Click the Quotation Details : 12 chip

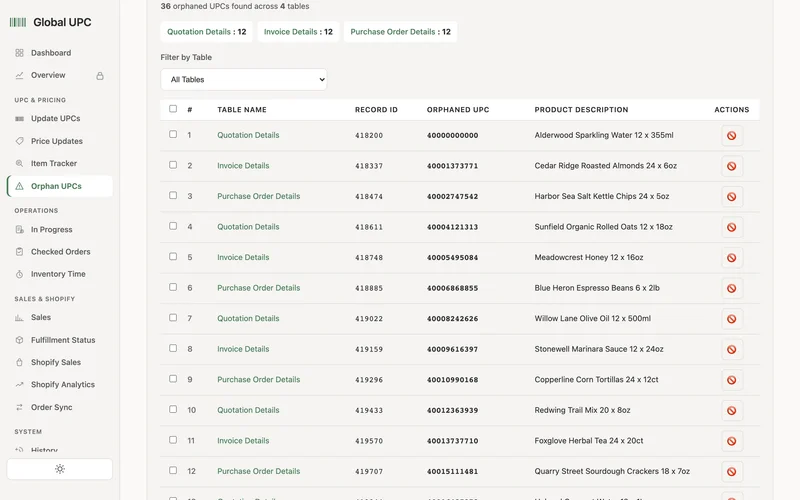point(207,32)
